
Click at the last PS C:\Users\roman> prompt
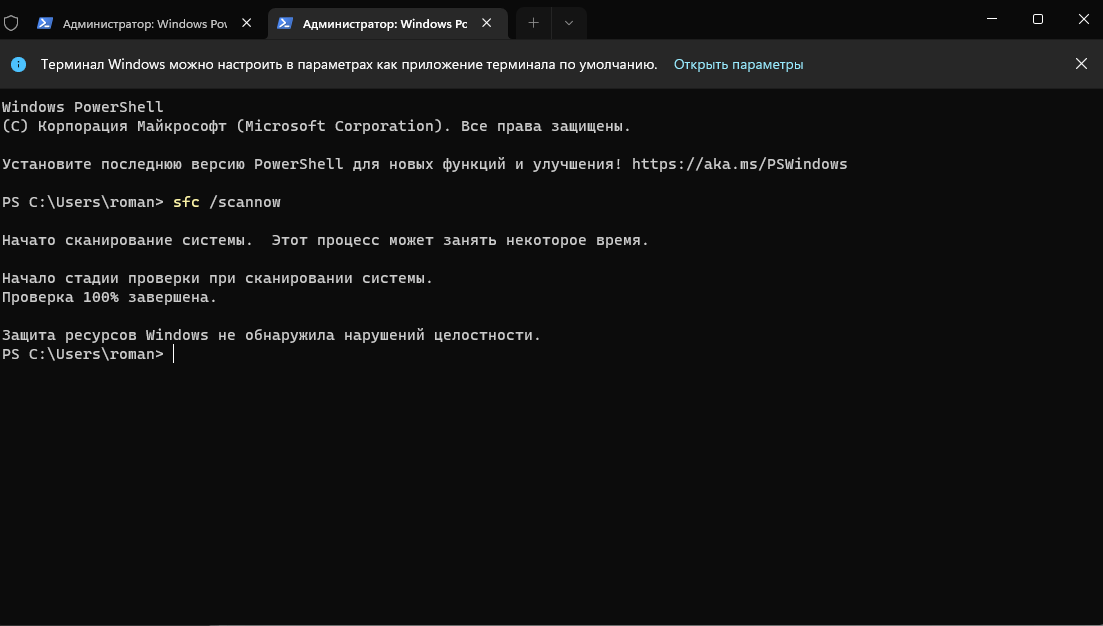(x=82, y=354)
